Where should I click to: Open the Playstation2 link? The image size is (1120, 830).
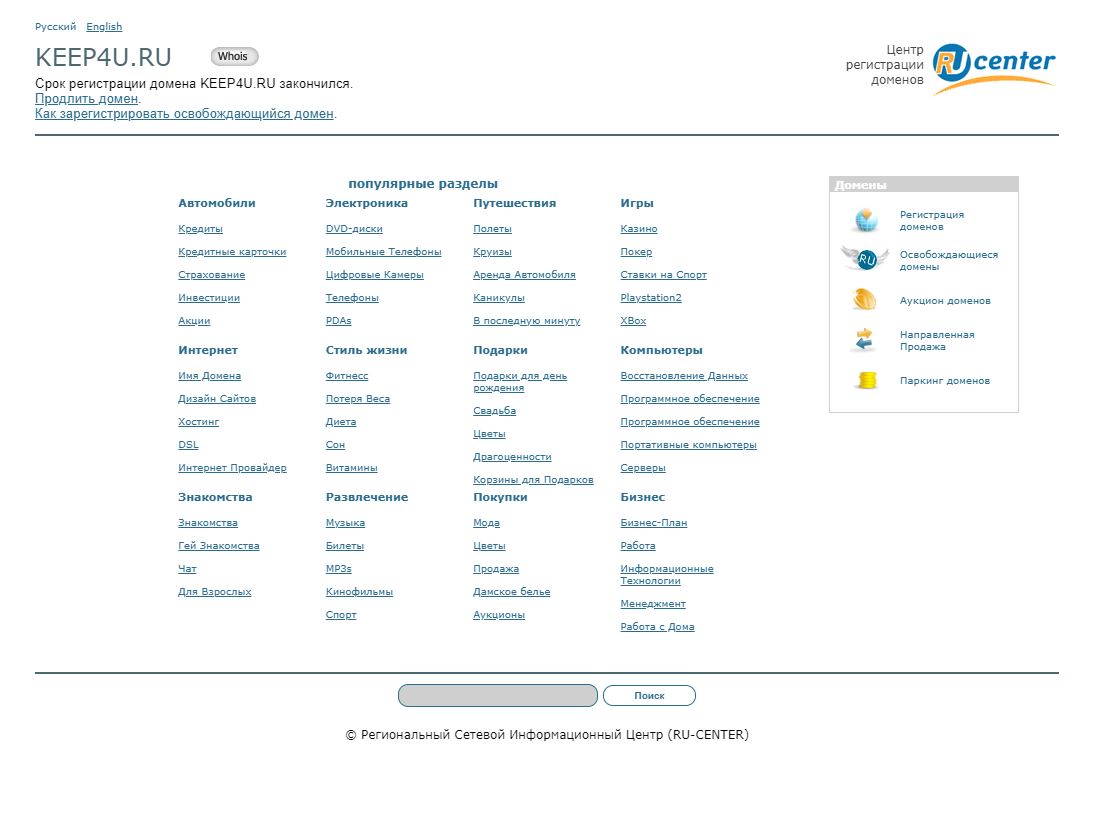pyautogui.click(x=651, y=297)
